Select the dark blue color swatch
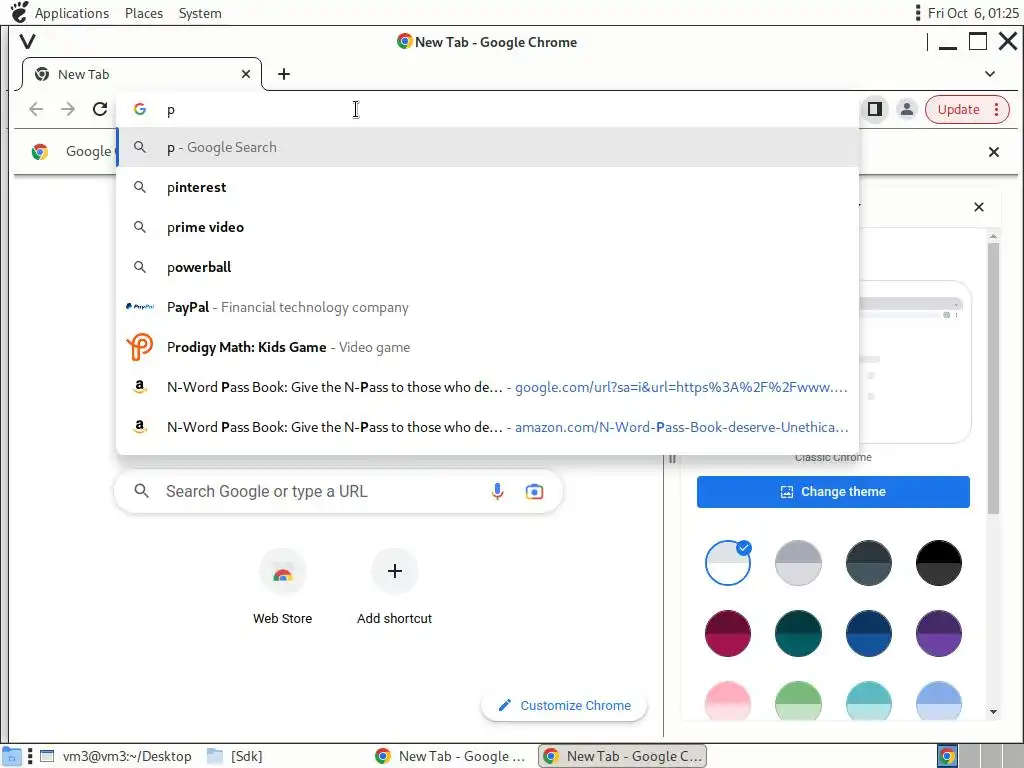The height and width of the screenshot is (768, 1024). point(869,633)
